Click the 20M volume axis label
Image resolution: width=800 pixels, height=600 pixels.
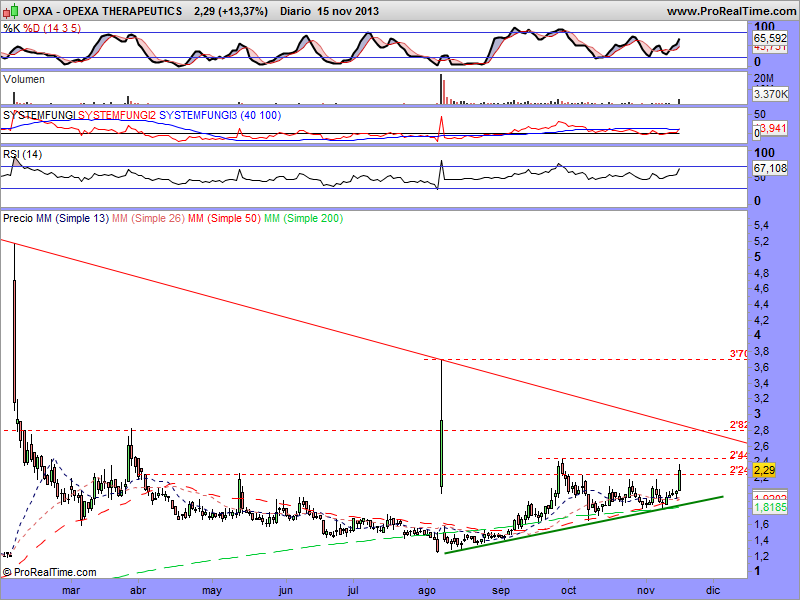click(764, 79)
